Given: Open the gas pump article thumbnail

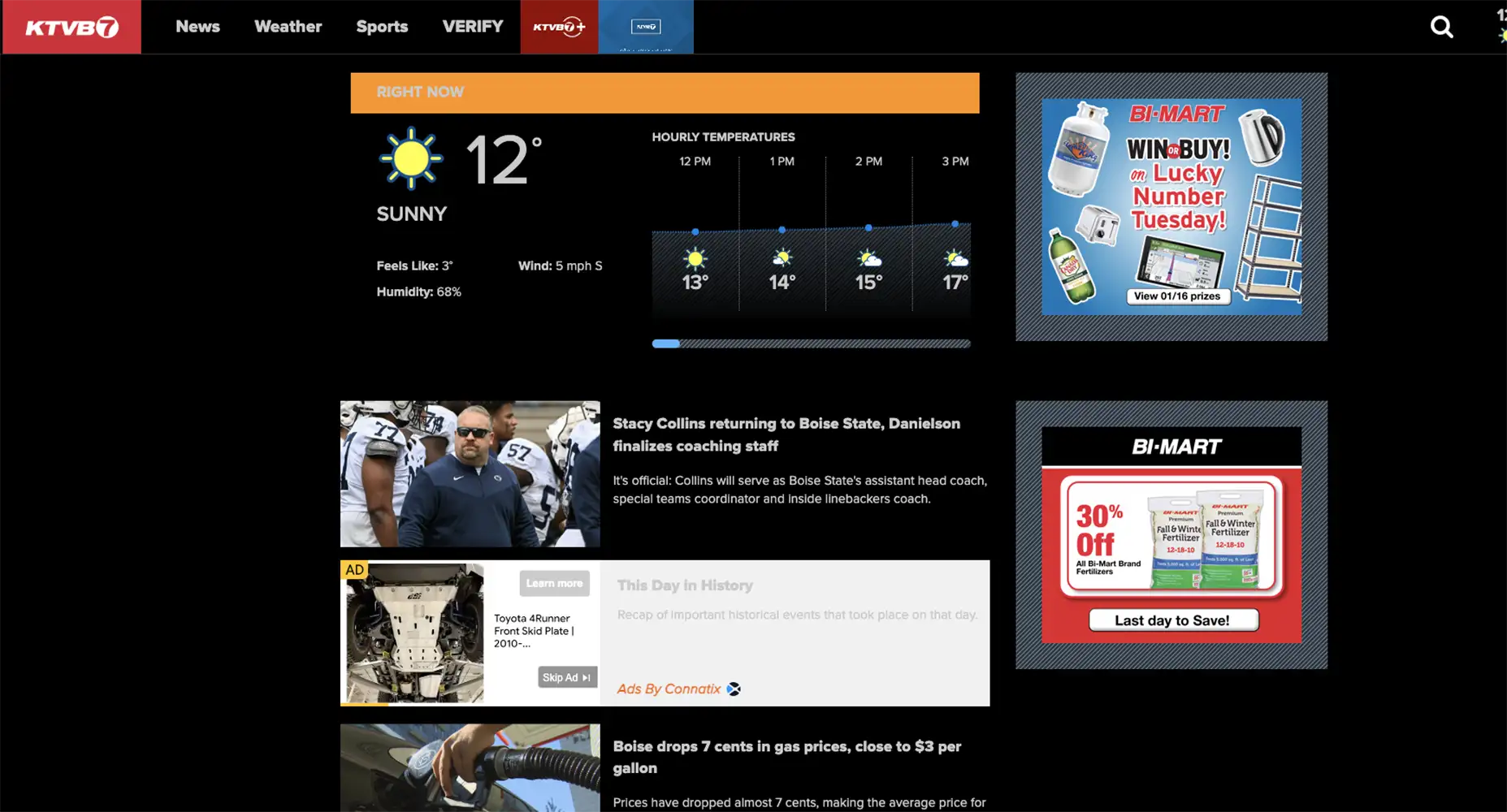Looking at the screenshot, I should (x=470, y=768).
